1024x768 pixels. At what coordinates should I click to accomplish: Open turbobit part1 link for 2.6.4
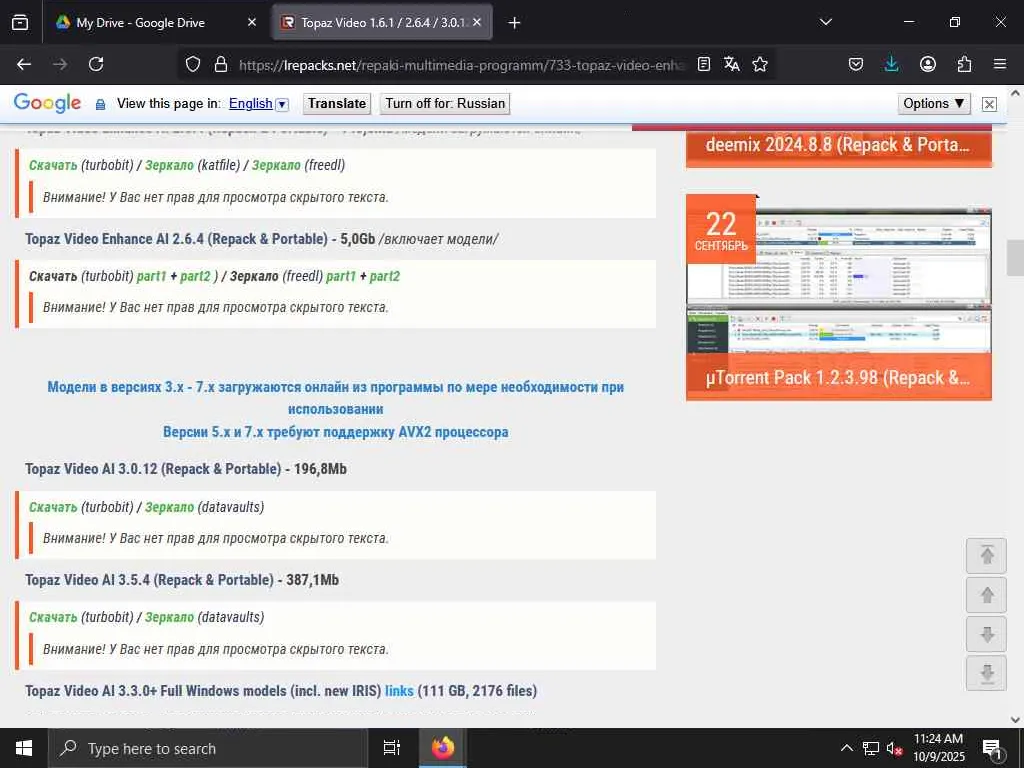[152, 276]
